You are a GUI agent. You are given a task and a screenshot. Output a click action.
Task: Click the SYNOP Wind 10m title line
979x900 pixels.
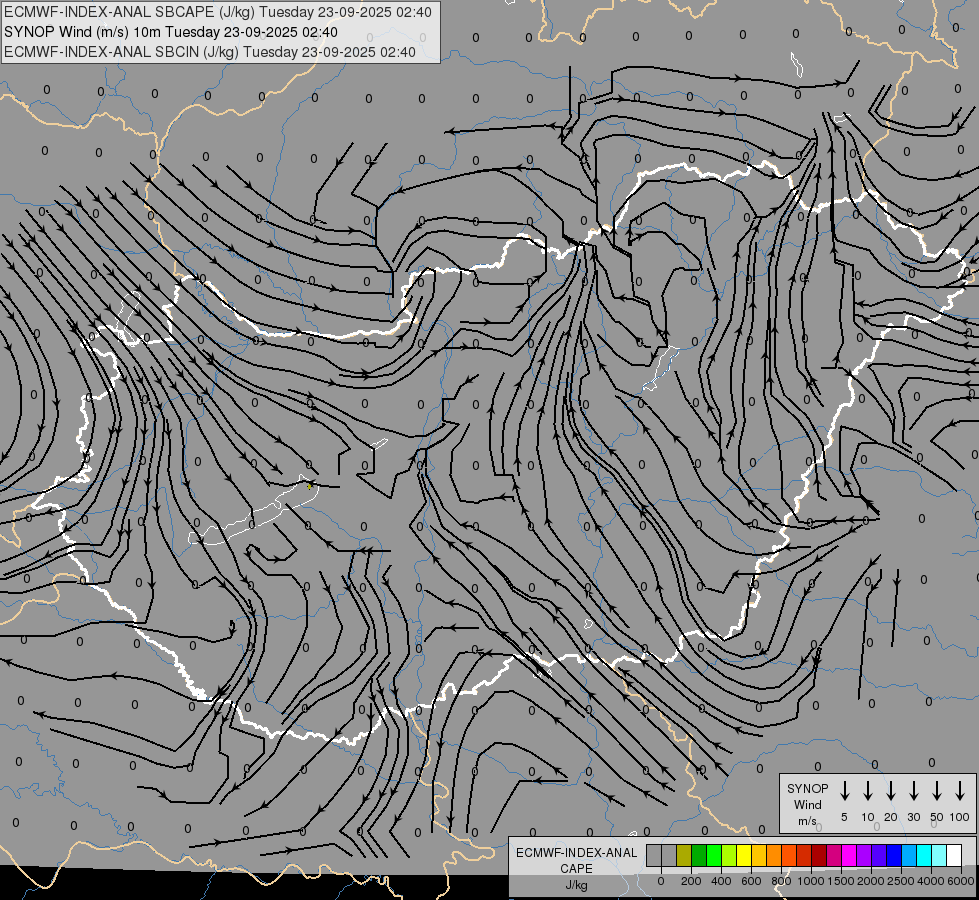point(171,32)
